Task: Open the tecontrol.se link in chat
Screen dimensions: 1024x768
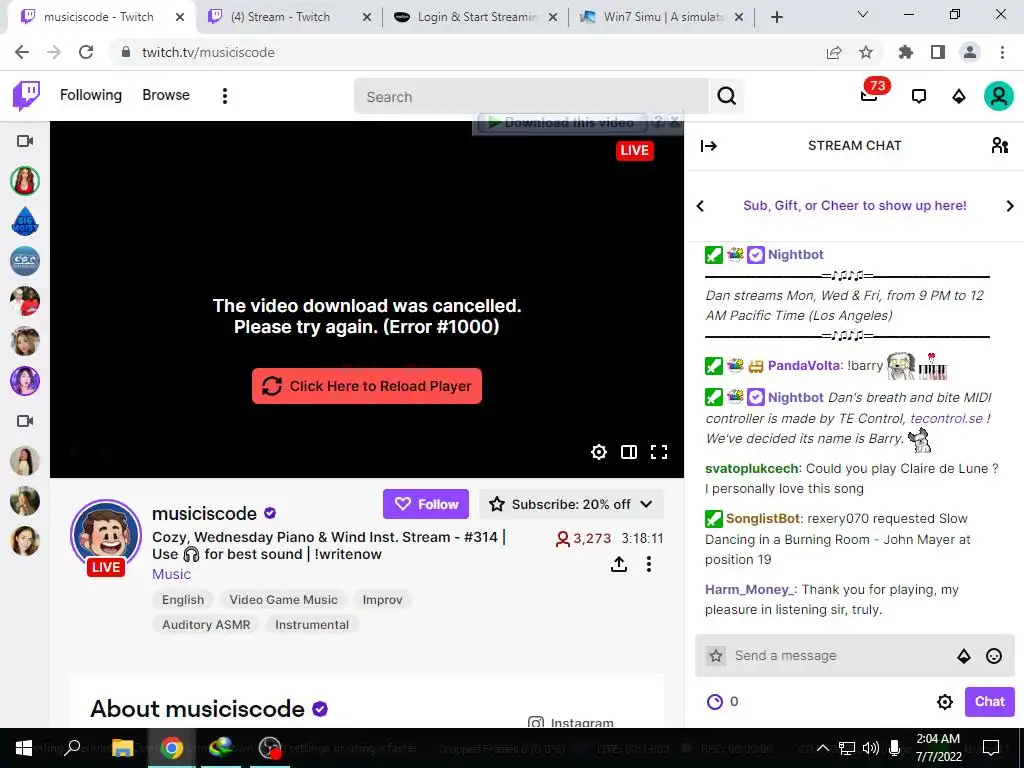Action: click(x=946, y=418)
